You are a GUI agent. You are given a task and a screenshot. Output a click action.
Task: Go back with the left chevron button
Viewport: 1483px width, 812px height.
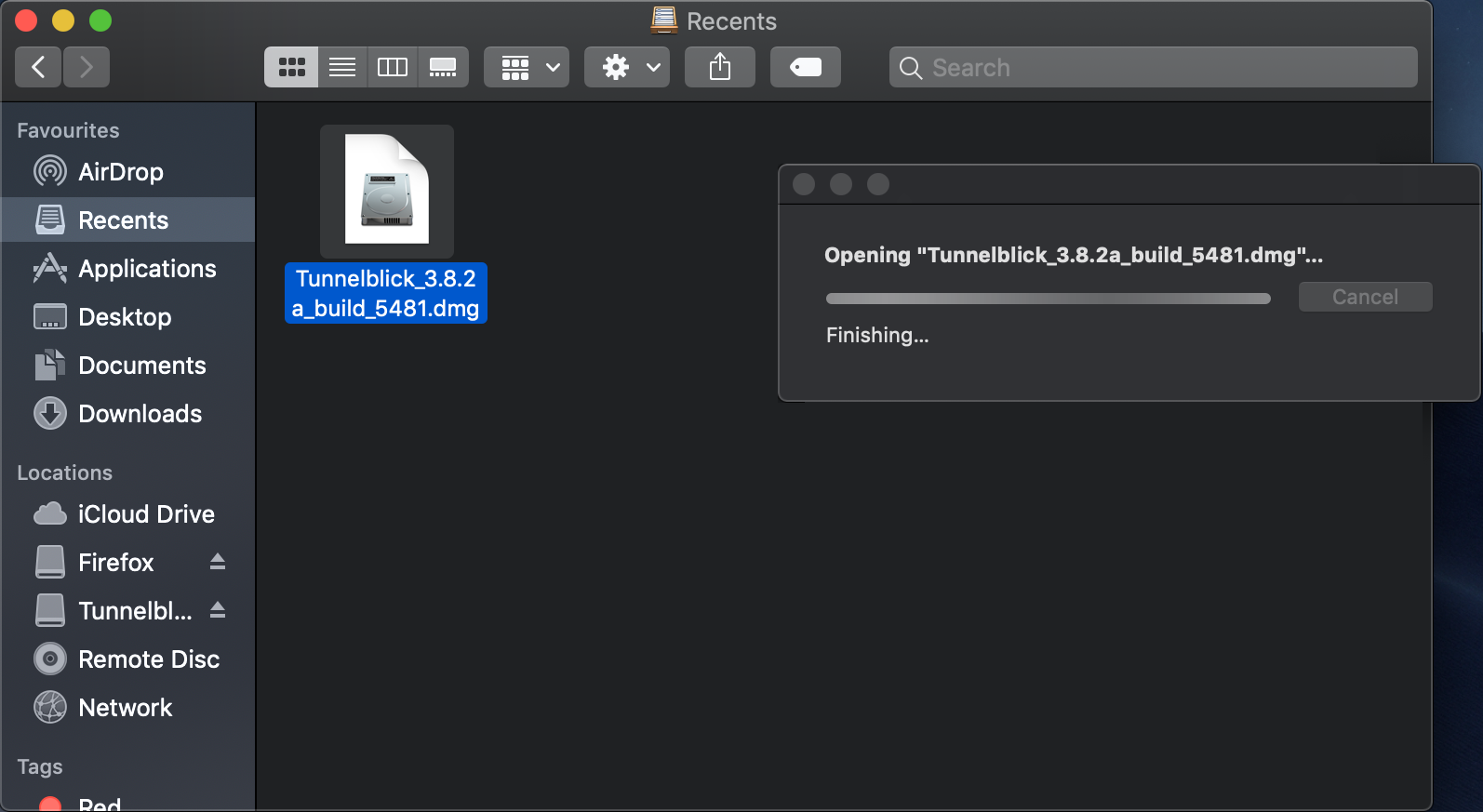pyautogui.click(x=39, y=67)
